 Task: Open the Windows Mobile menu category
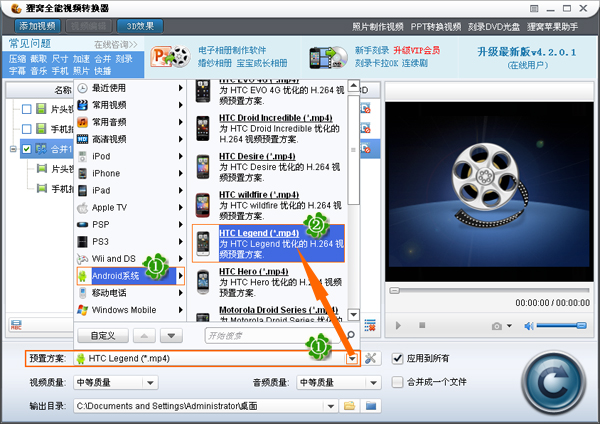(x=130, y=310)
